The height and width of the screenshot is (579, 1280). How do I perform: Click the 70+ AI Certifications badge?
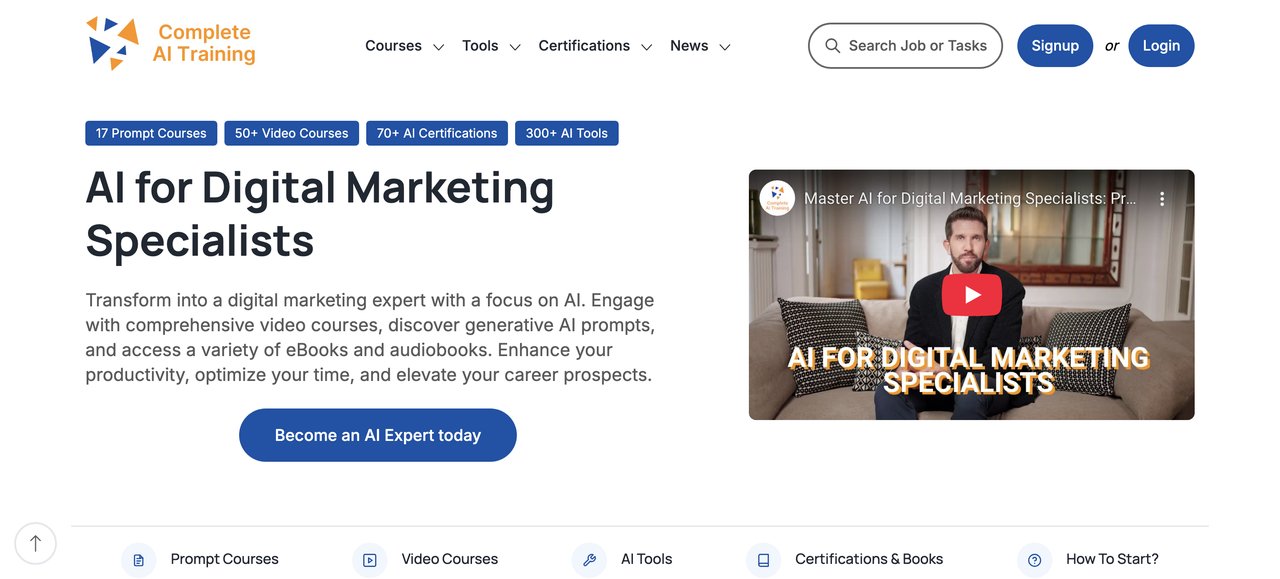click(x=437, y=133)
